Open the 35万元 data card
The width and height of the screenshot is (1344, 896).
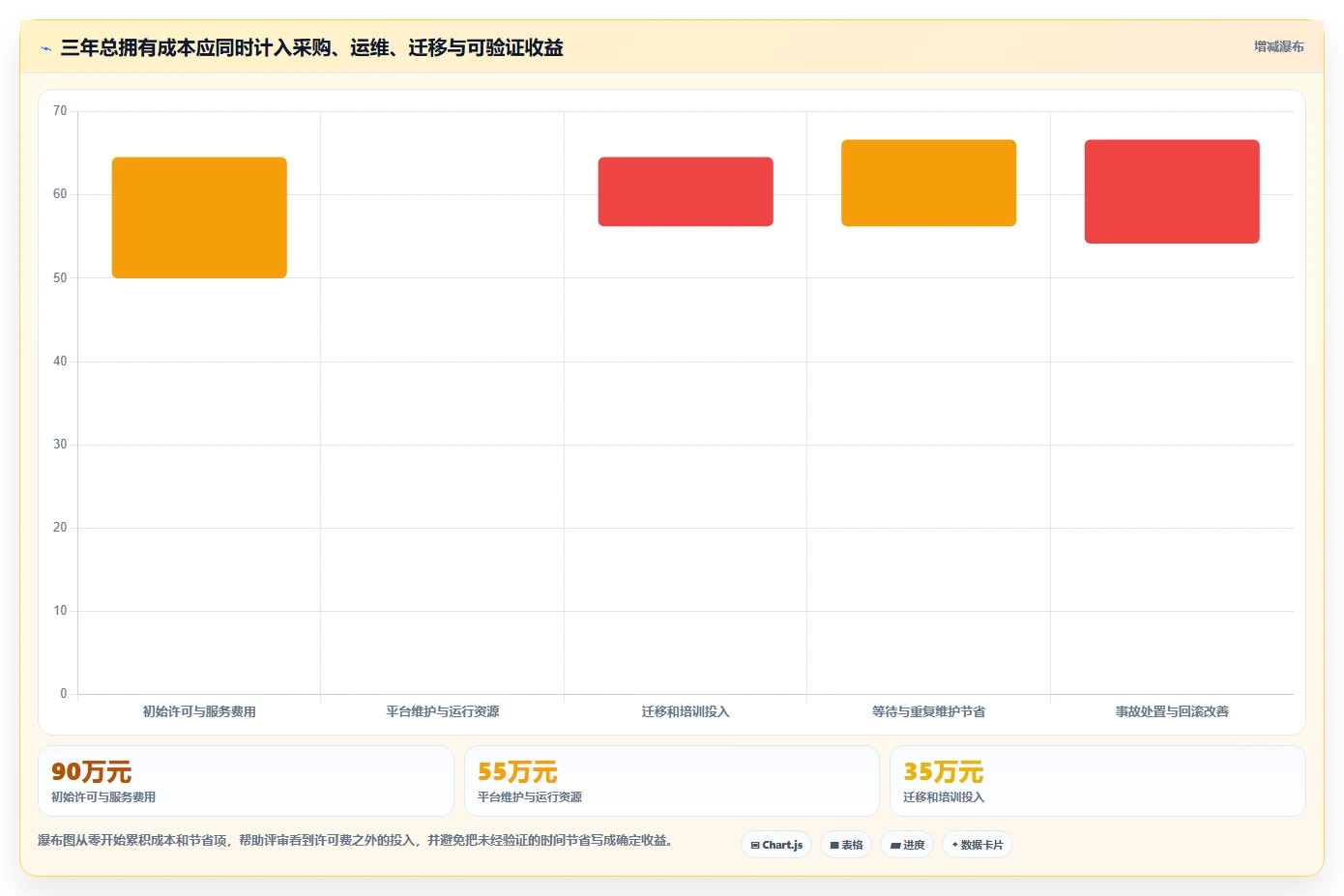click(x=1097, y=781)
